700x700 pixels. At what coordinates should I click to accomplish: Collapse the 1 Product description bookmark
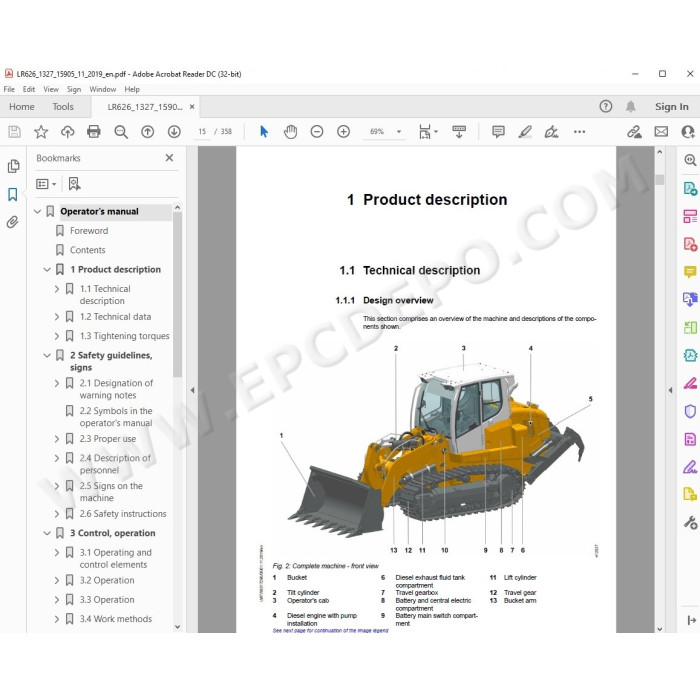click(x=47, y=270)
